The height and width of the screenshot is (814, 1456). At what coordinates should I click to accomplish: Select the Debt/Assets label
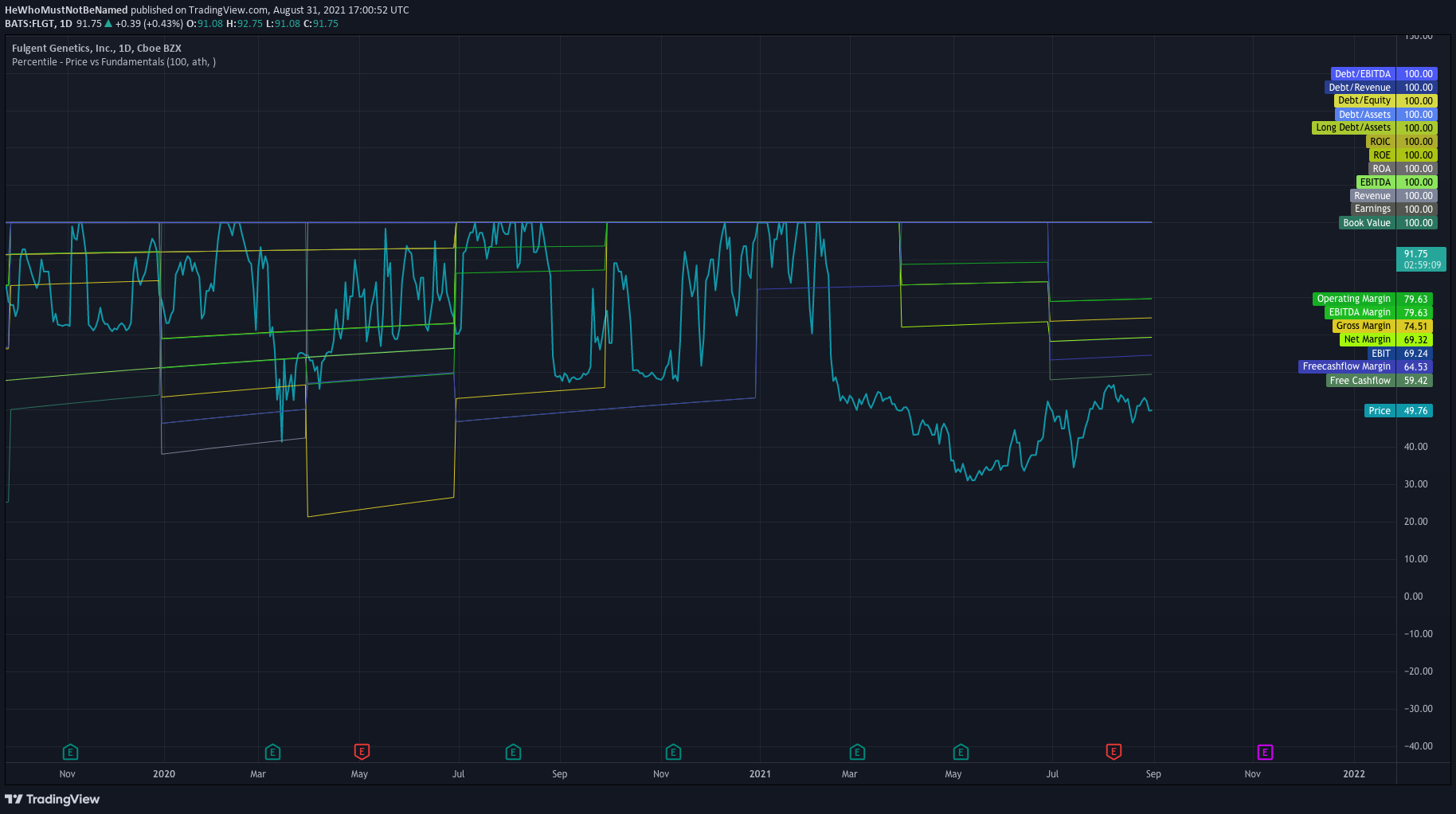pyautogui.click(x=1364, y=115)
